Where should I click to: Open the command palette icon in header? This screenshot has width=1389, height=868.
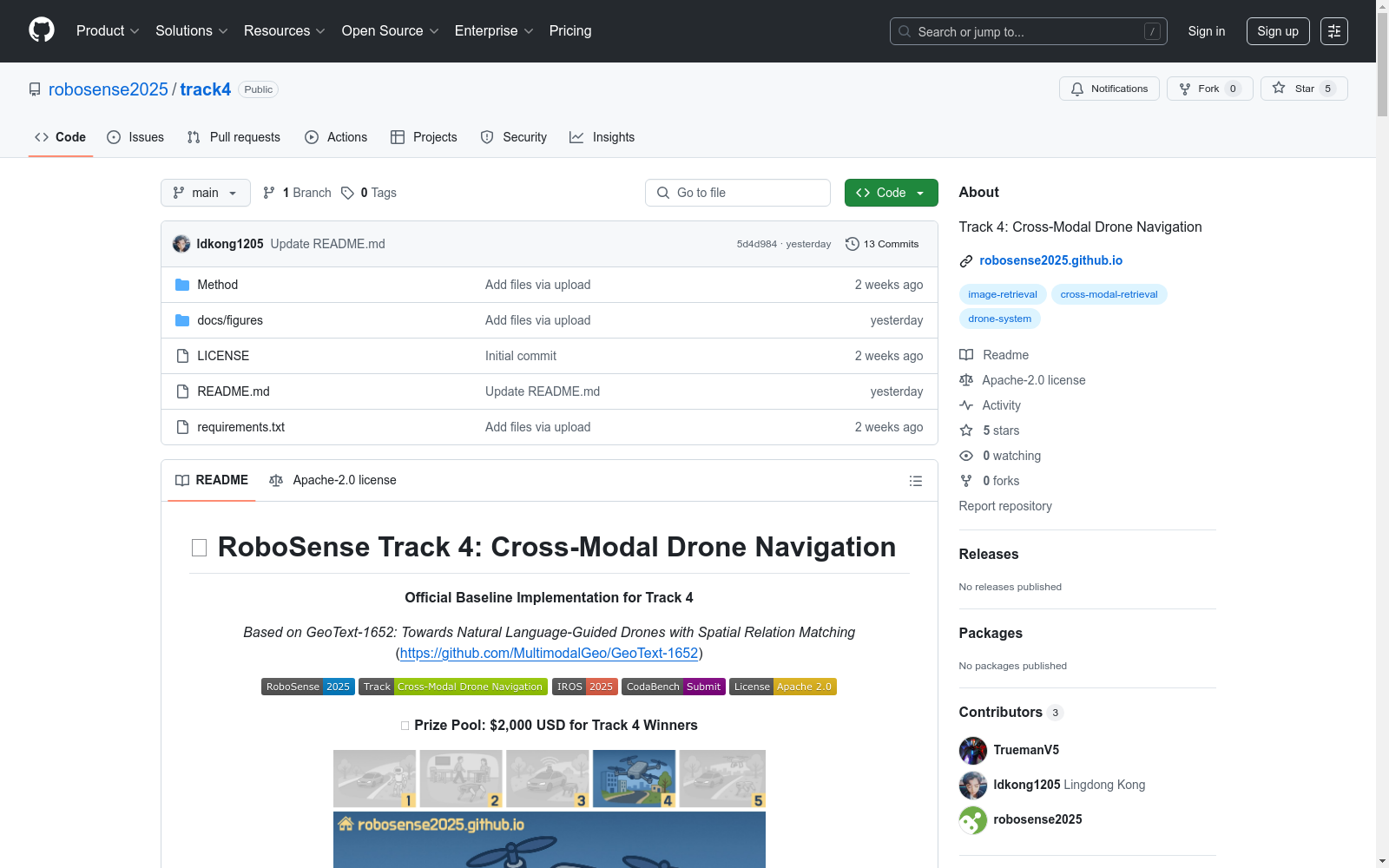coord(1334,31)
